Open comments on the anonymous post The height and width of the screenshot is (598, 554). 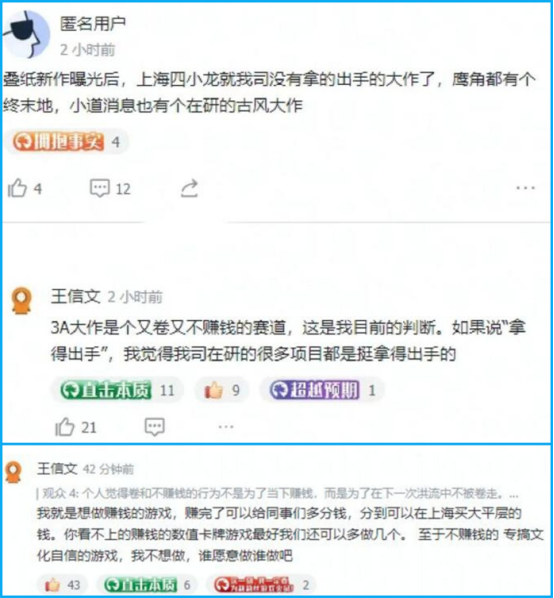point(110,188)
